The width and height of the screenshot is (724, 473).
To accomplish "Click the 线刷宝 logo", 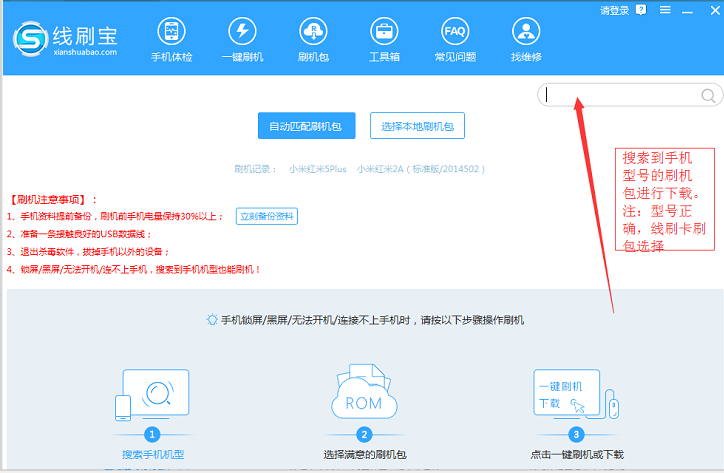I will pos(68,40).
